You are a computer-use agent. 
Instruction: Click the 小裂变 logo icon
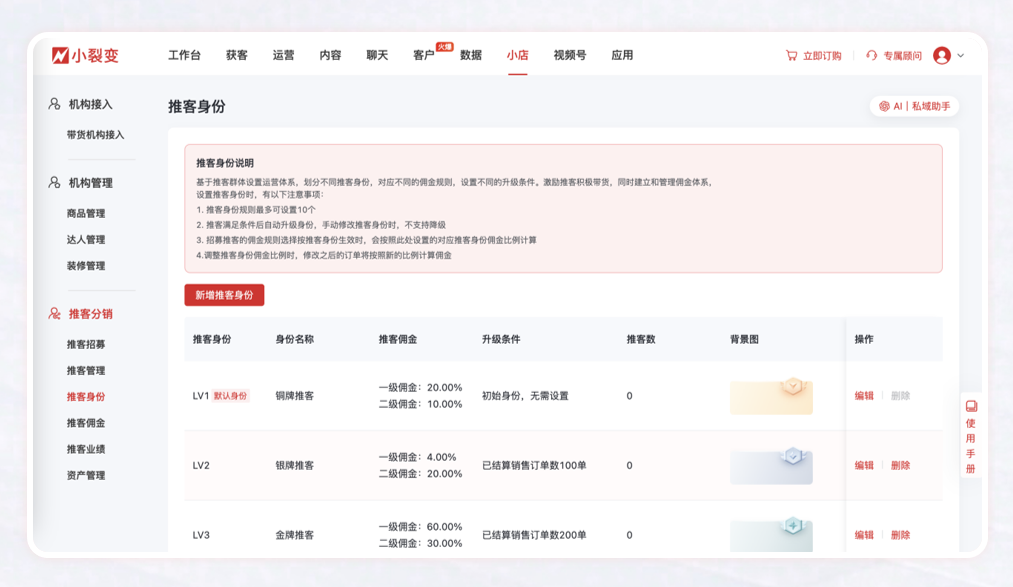(x=60, y=56)
